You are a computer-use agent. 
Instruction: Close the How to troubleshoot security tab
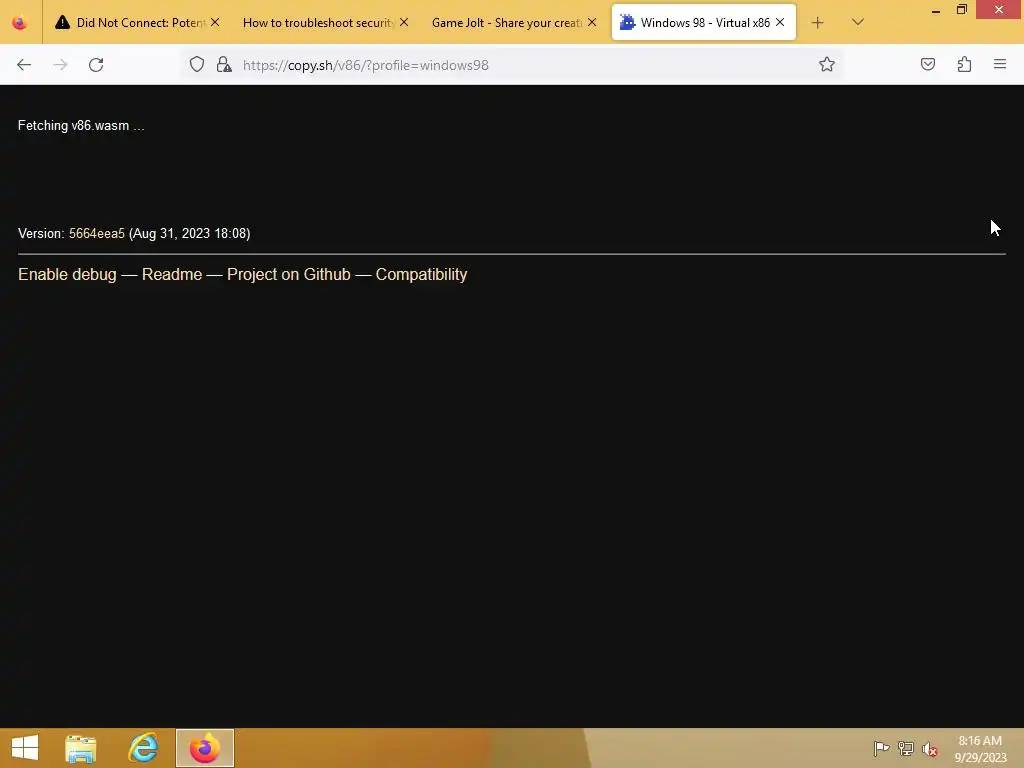[404, 22]
